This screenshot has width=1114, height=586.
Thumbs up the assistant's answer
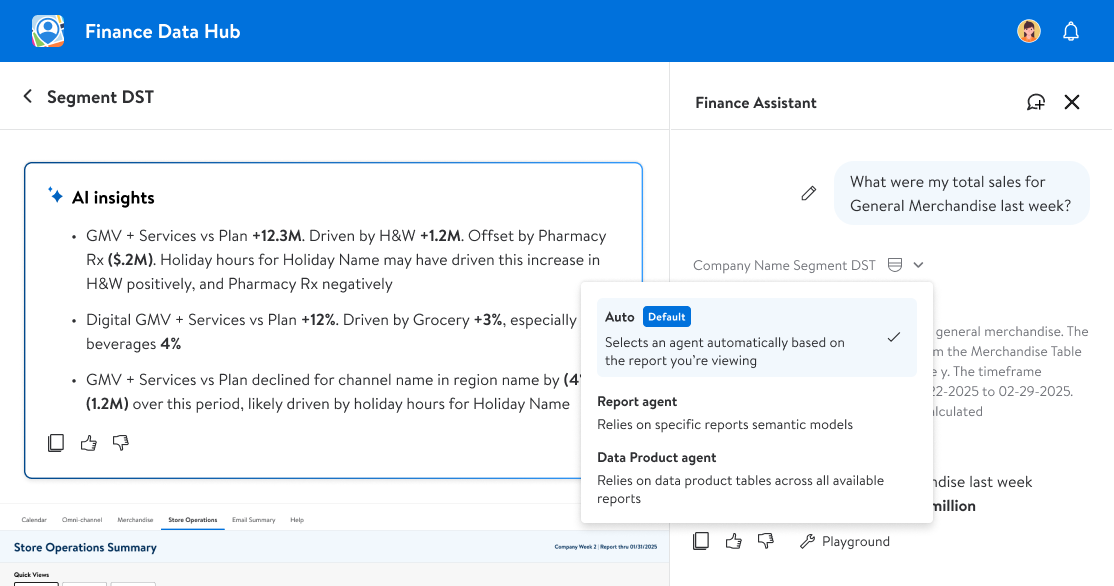[x=734, y=541]
